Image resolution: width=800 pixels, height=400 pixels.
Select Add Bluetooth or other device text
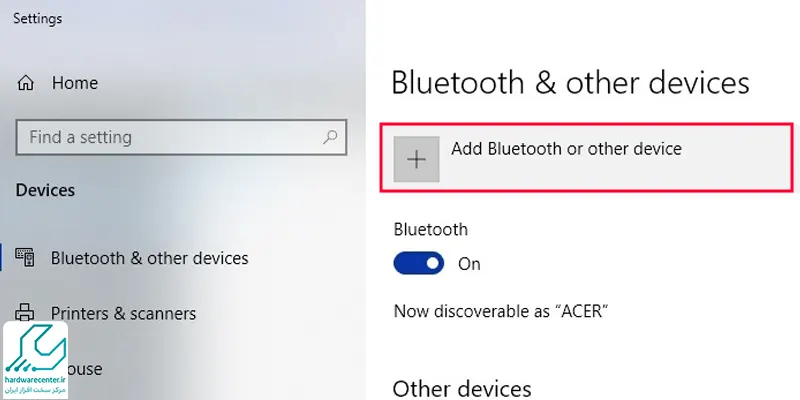click(566, 149)
